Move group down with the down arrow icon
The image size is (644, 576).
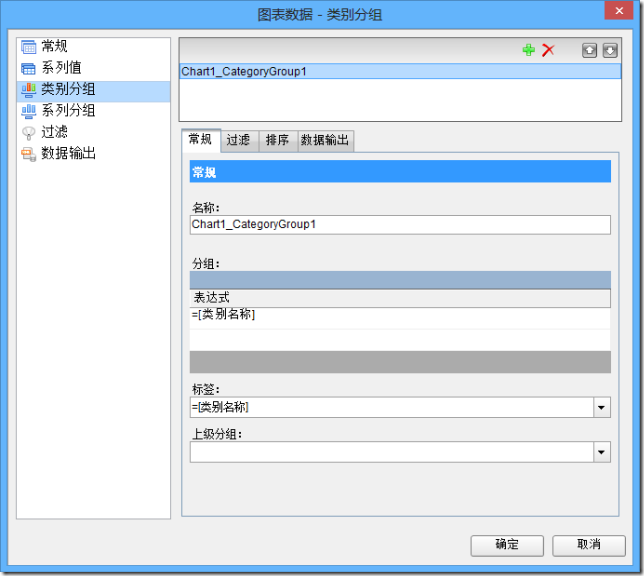click(610, 51)
